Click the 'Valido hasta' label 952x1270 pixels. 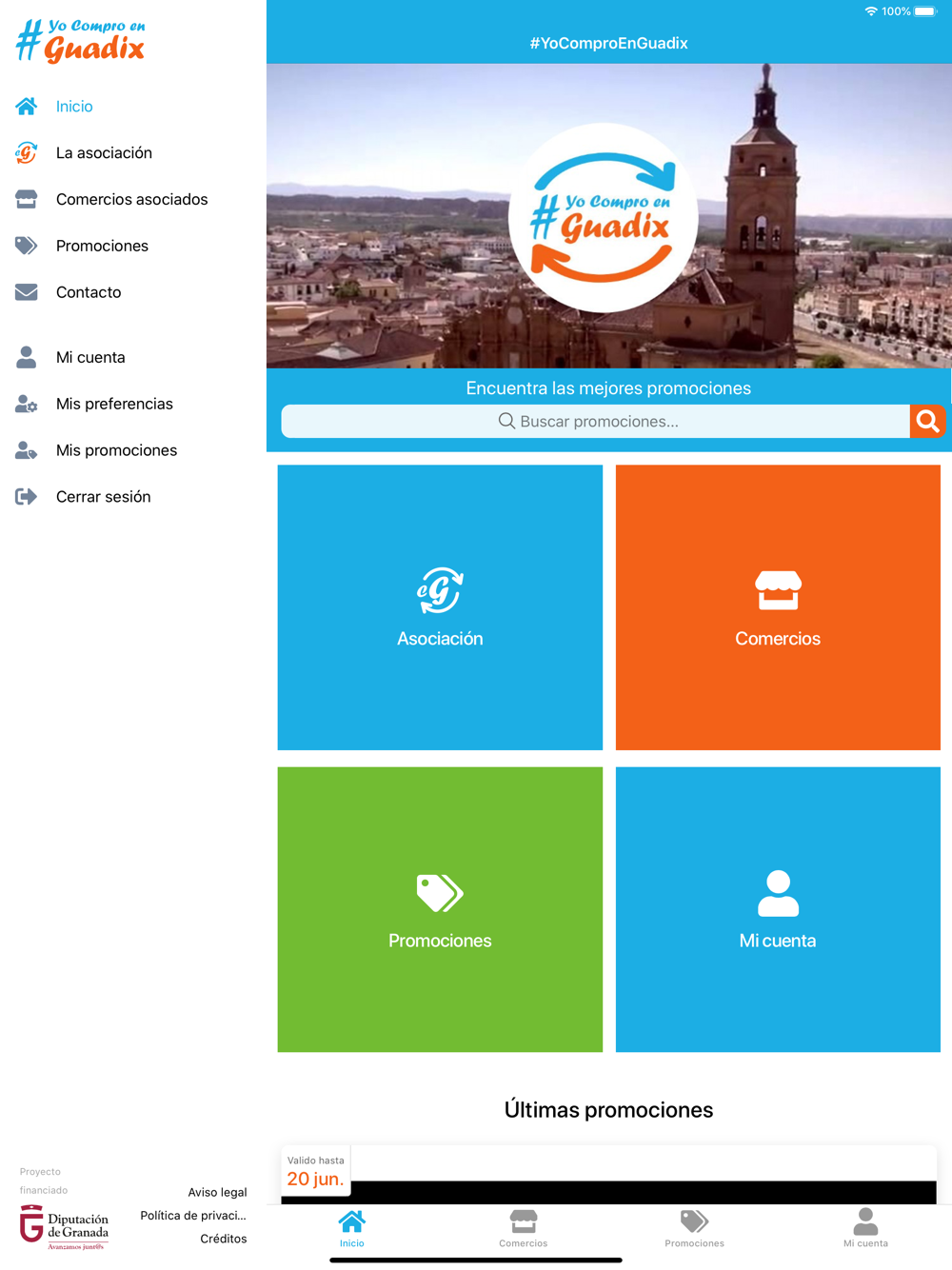(x=316, y=1161)
